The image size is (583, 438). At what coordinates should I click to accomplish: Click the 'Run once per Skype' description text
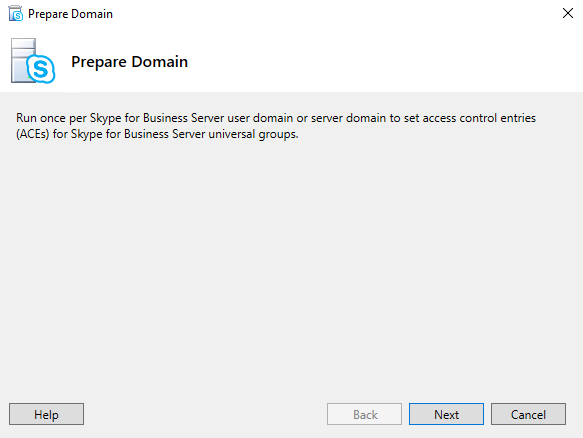coord(276,126)
